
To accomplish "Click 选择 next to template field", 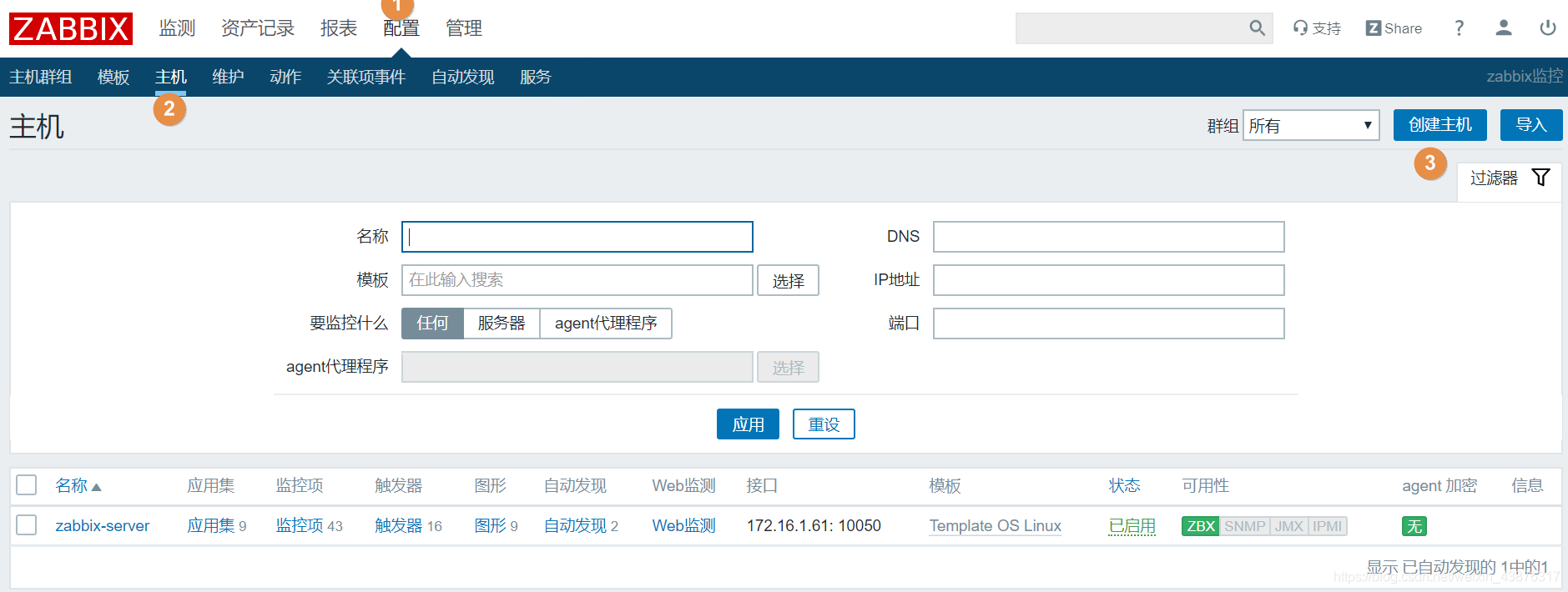I will pyautogui.click(x=788, y=281).
